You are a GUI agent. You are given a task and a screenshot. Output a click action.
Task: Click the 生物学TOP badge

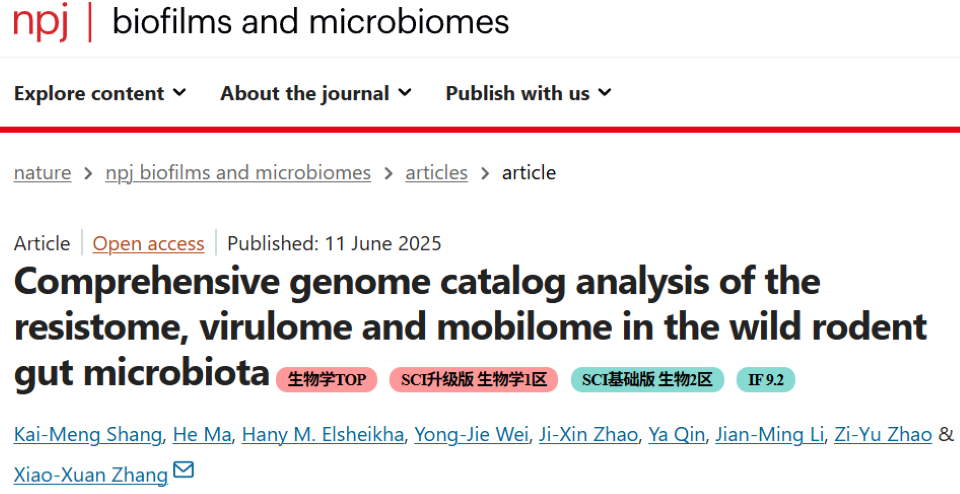point(327,379)
